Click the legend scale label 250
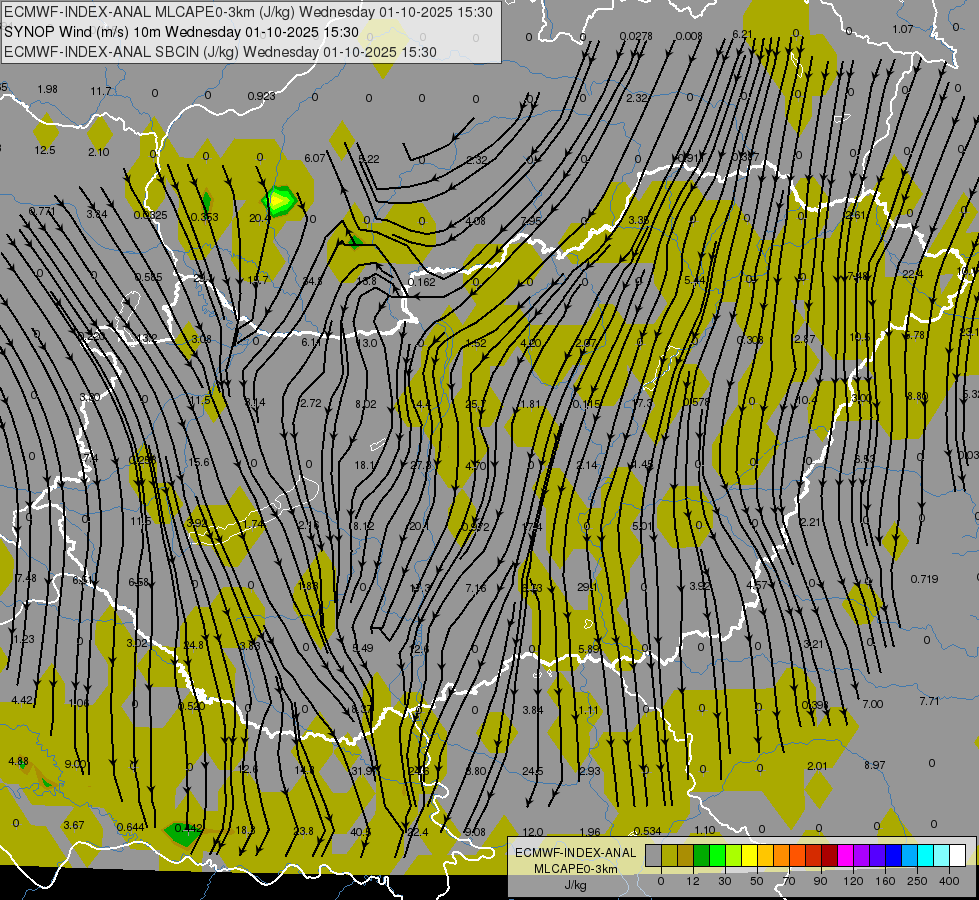This screenshot has height=900, width=979. (x=917, y=881)
